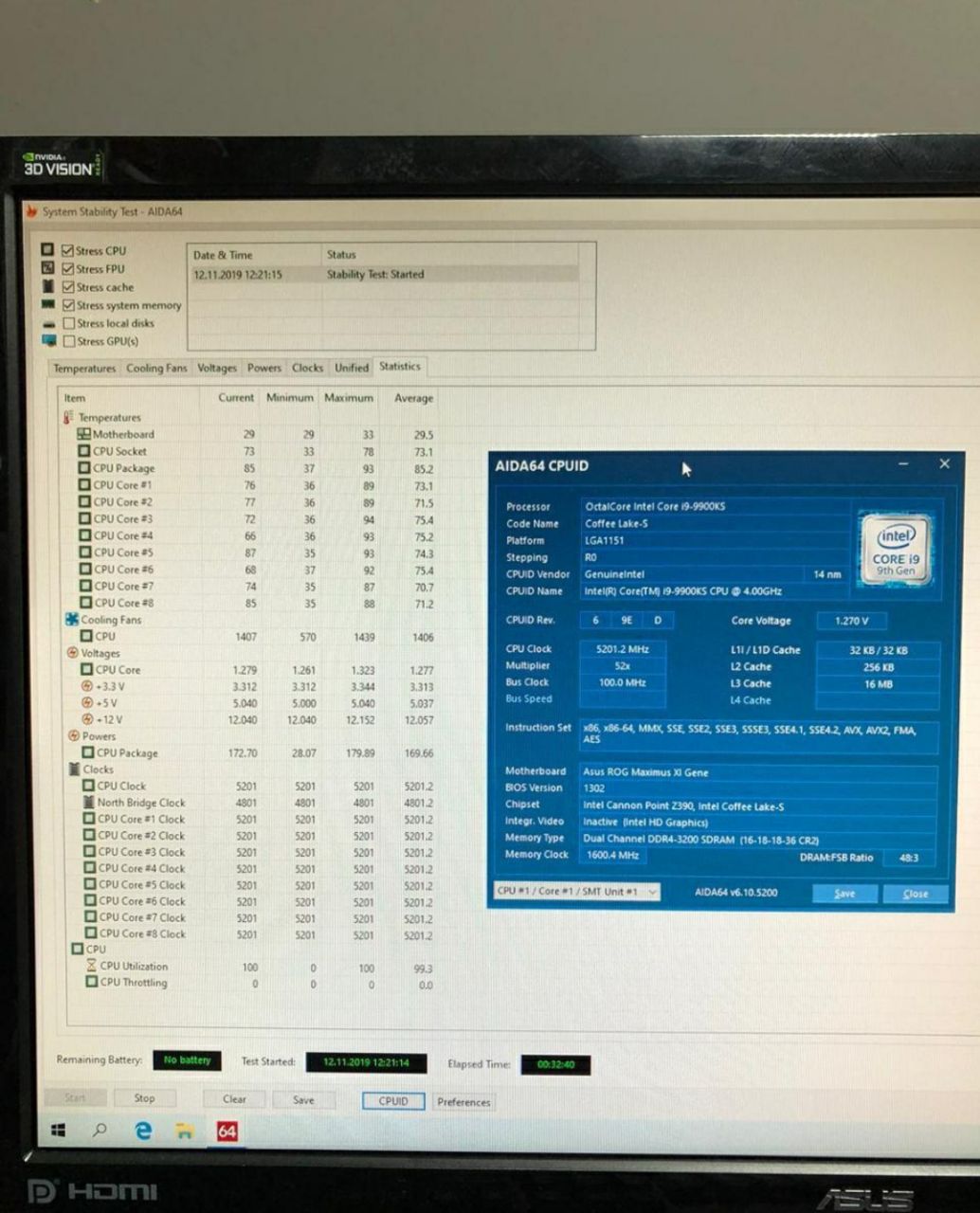Click Close in AIDA64 CPUID window
980x1213 pixels.
pos(916,894)
